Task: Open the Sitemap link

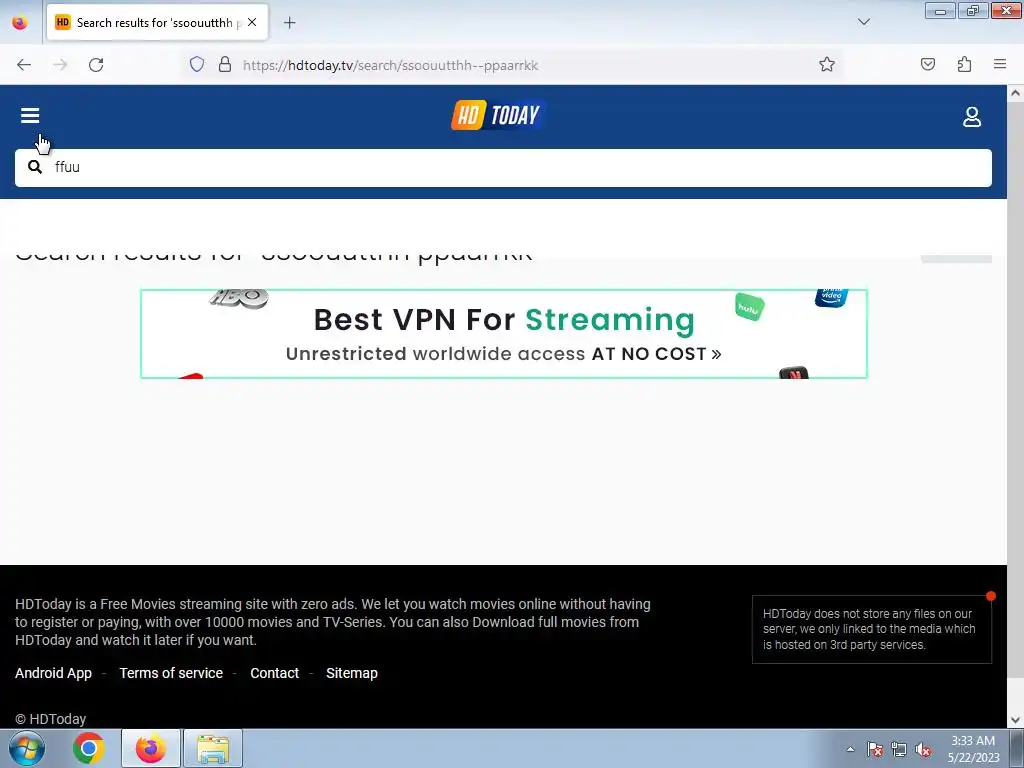Action: [x=351, y=673]
